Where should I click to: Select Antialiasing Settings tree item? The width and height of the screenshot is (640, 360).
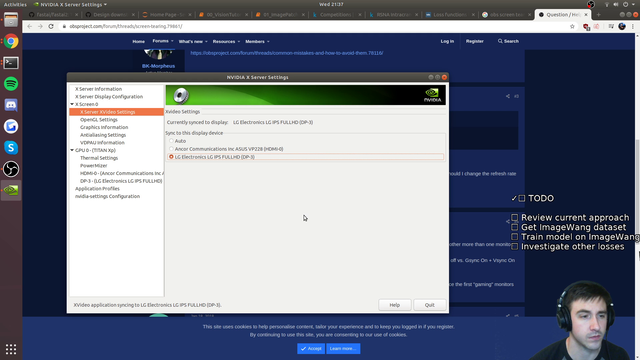(x=103, y=135)
